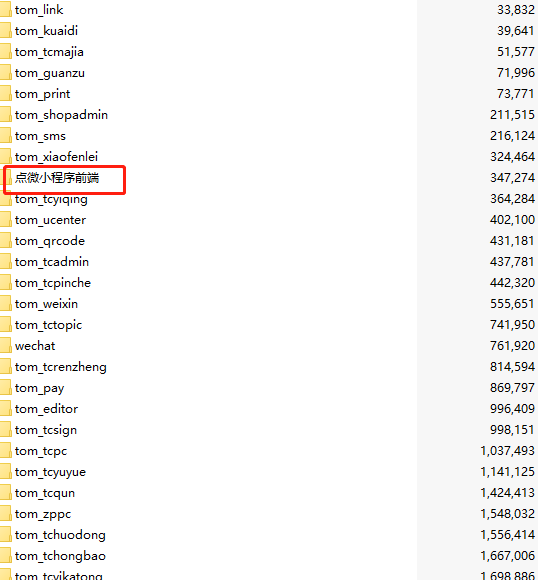Screen dimensions: 538x580
Task: Click the folder icon next to tom_print
Action: (6, 94)
